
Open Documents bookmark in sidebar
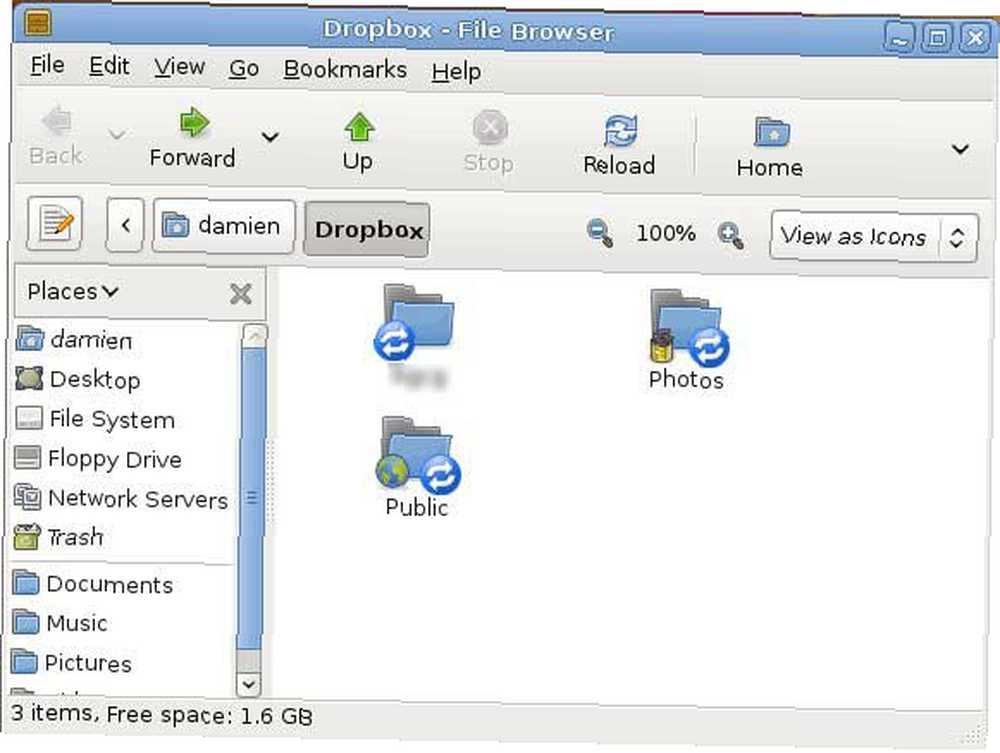coord(93,584)
